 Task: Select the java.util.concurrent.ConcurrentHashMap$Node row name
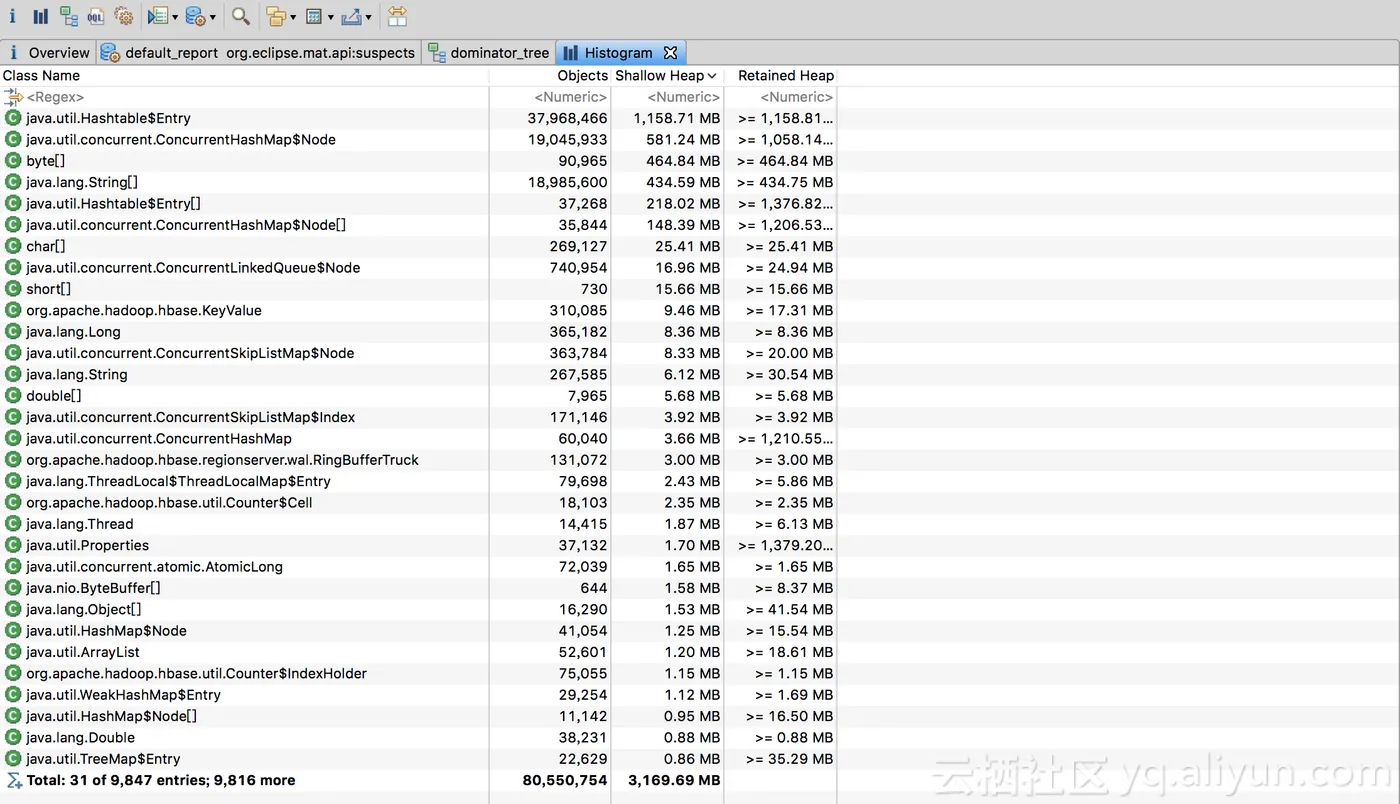(181, 140)
